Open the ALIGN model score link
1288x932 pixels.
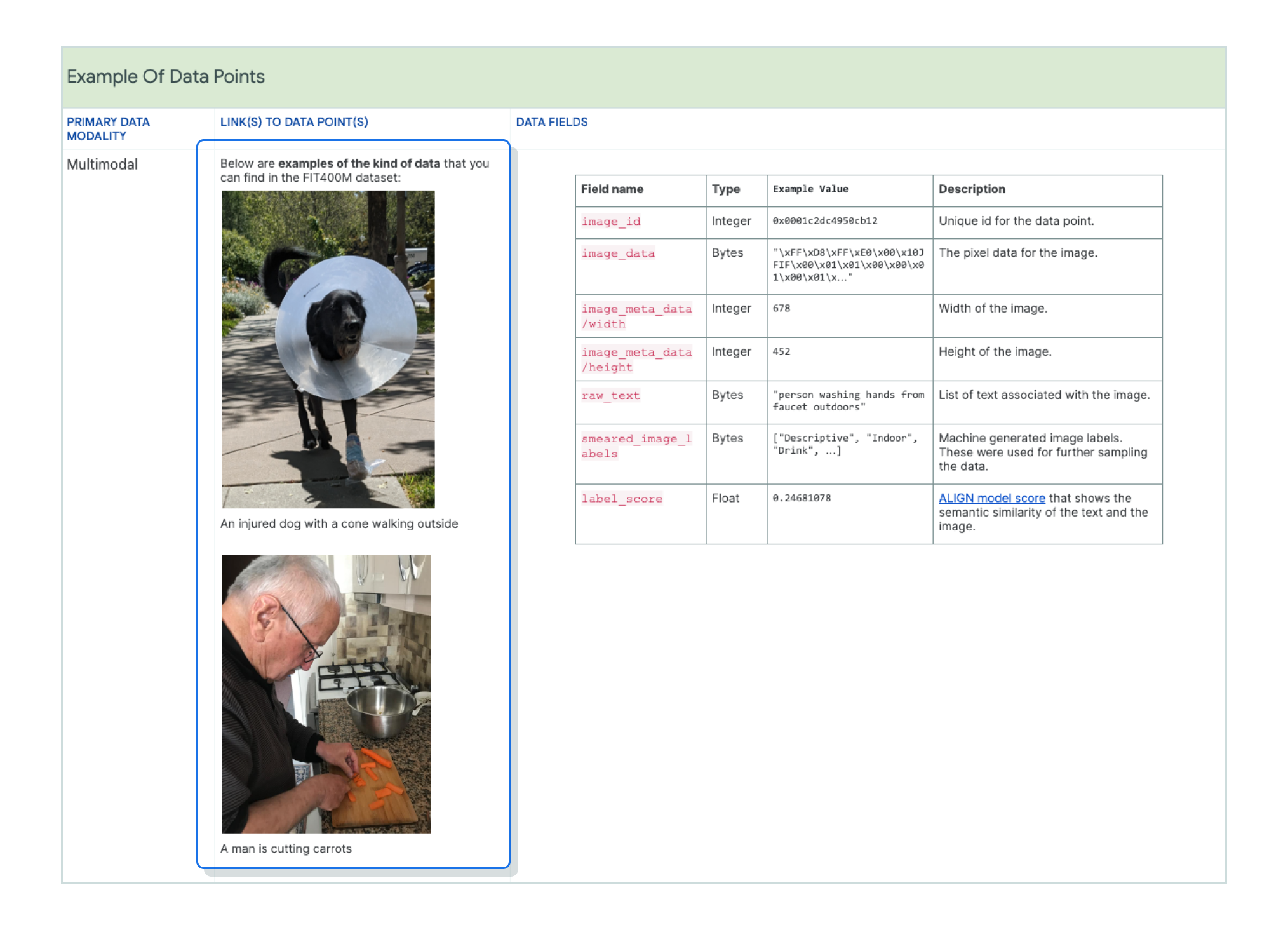pos(991,498)
